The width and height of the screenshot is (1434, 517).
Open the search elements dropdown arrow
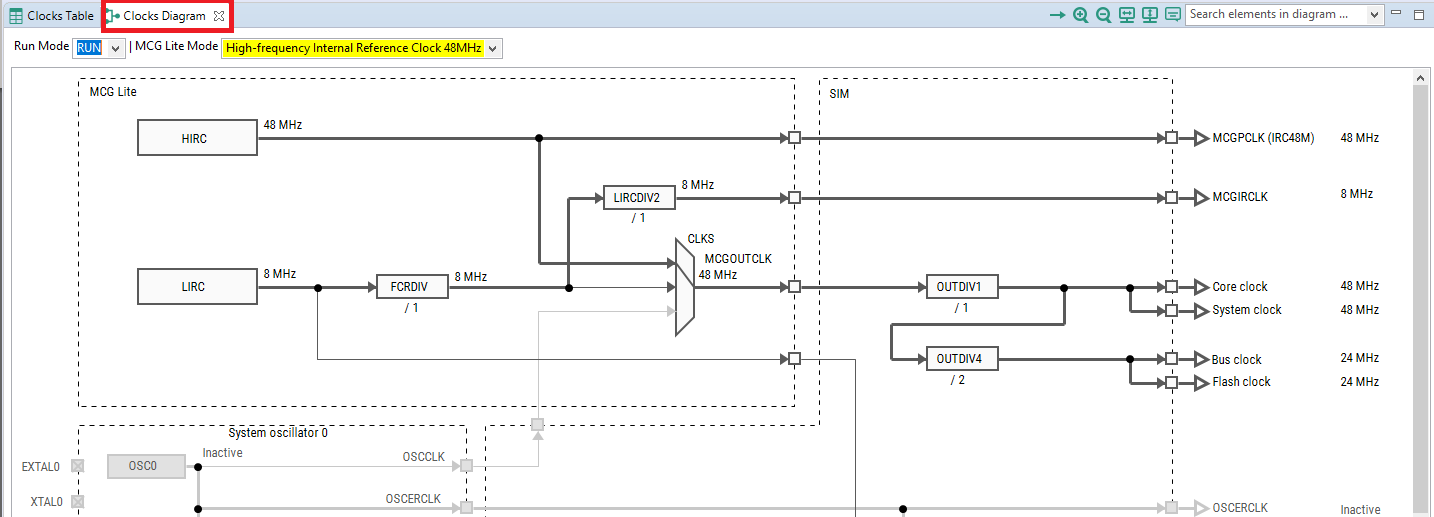(1374, 15)
